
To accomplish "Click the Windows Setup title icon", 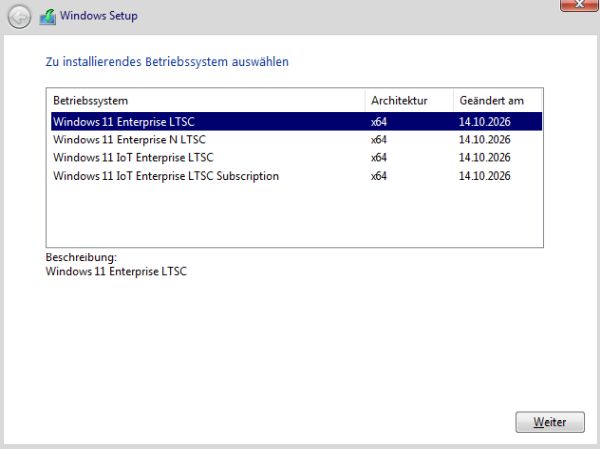I will (x=48, y=17).
